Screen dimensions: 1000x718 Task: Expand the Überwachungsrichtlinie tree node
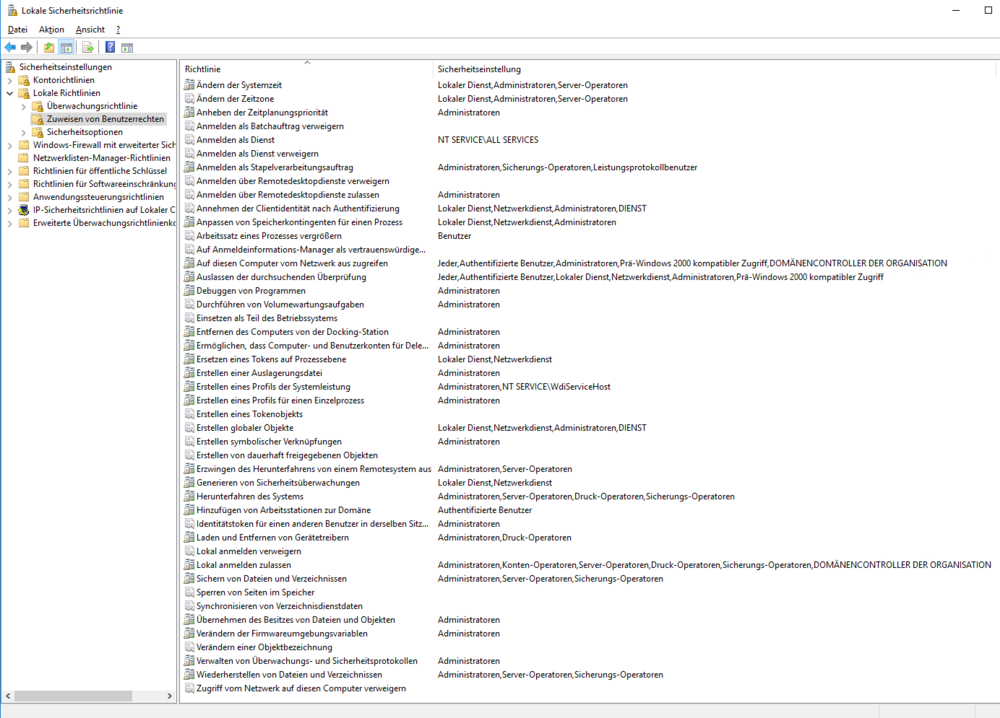click(24, 106)
